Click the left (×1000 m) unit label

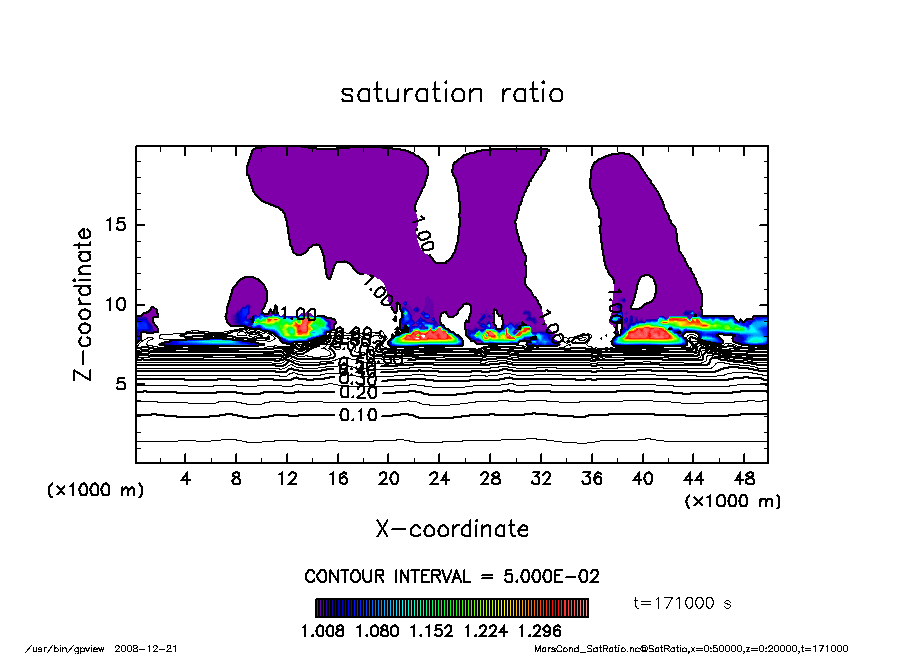click(x=96, y=490)
